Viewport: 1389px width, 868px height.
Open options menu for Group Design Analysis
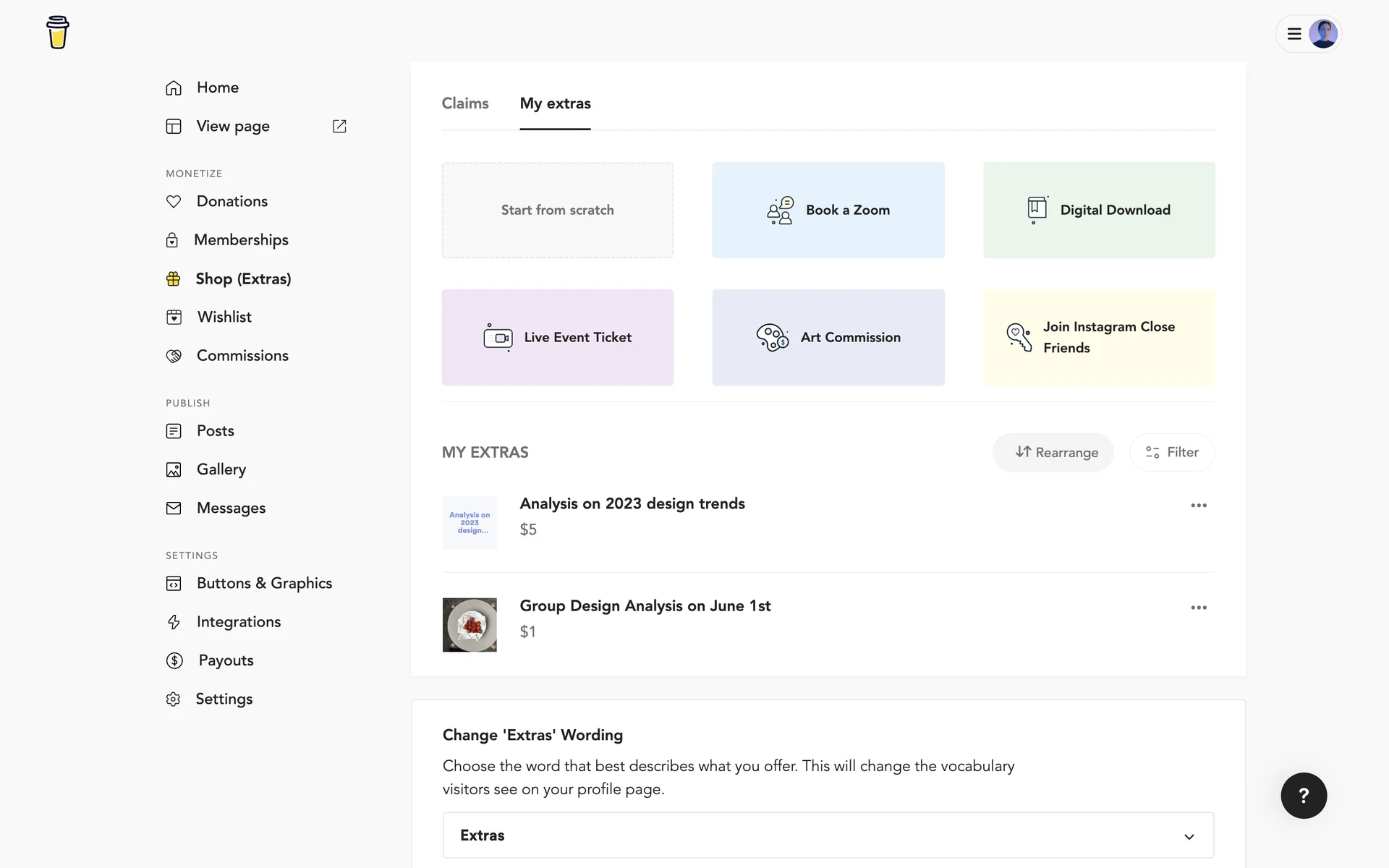point(1198,608)
